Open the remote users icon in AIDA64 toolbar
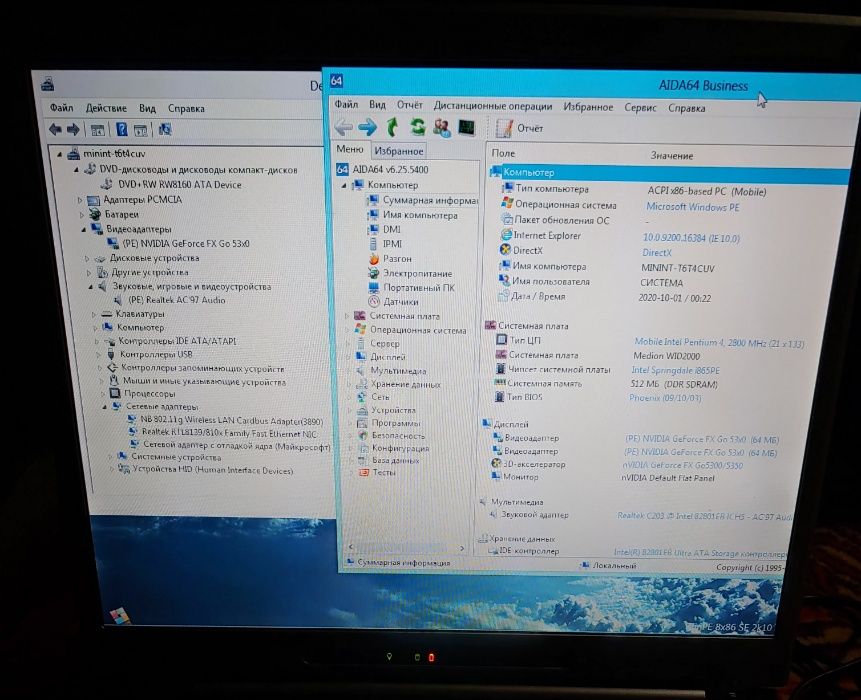 [441, 127]
